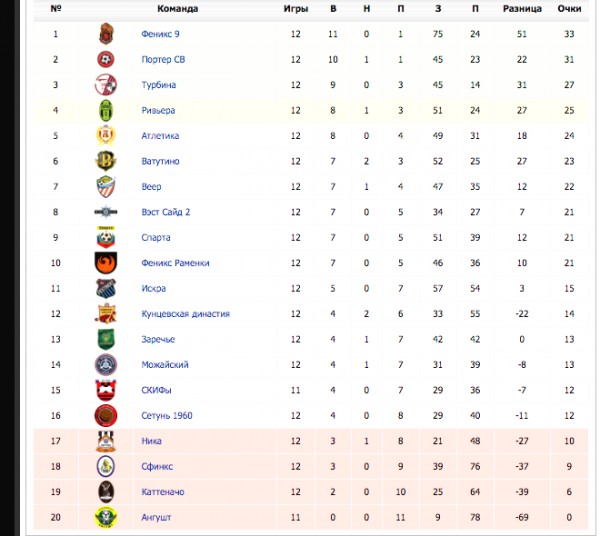Open the Атлетика team link

tap(160, 136)
